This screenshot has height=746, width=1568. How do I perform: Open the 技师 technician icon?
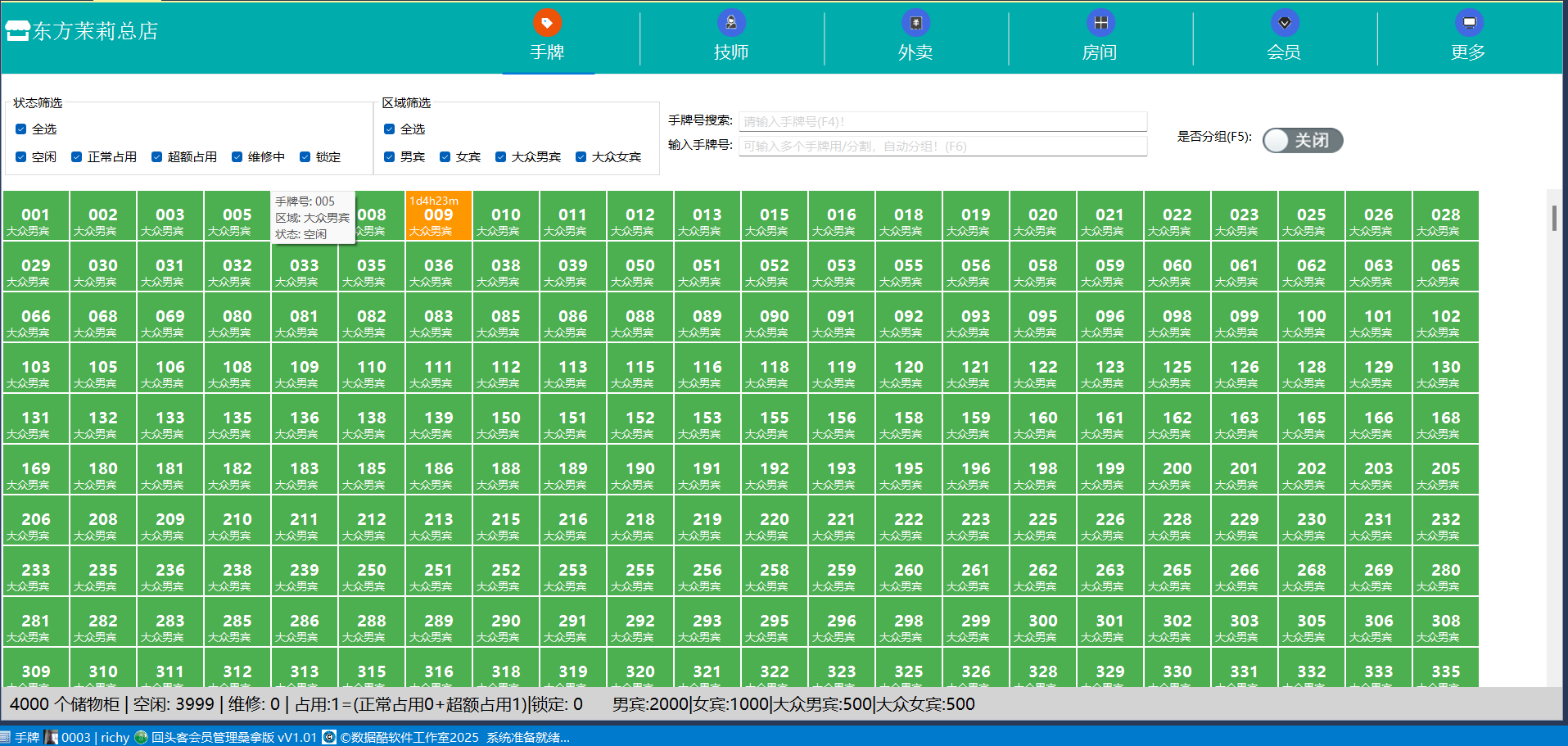pos(731,23)
